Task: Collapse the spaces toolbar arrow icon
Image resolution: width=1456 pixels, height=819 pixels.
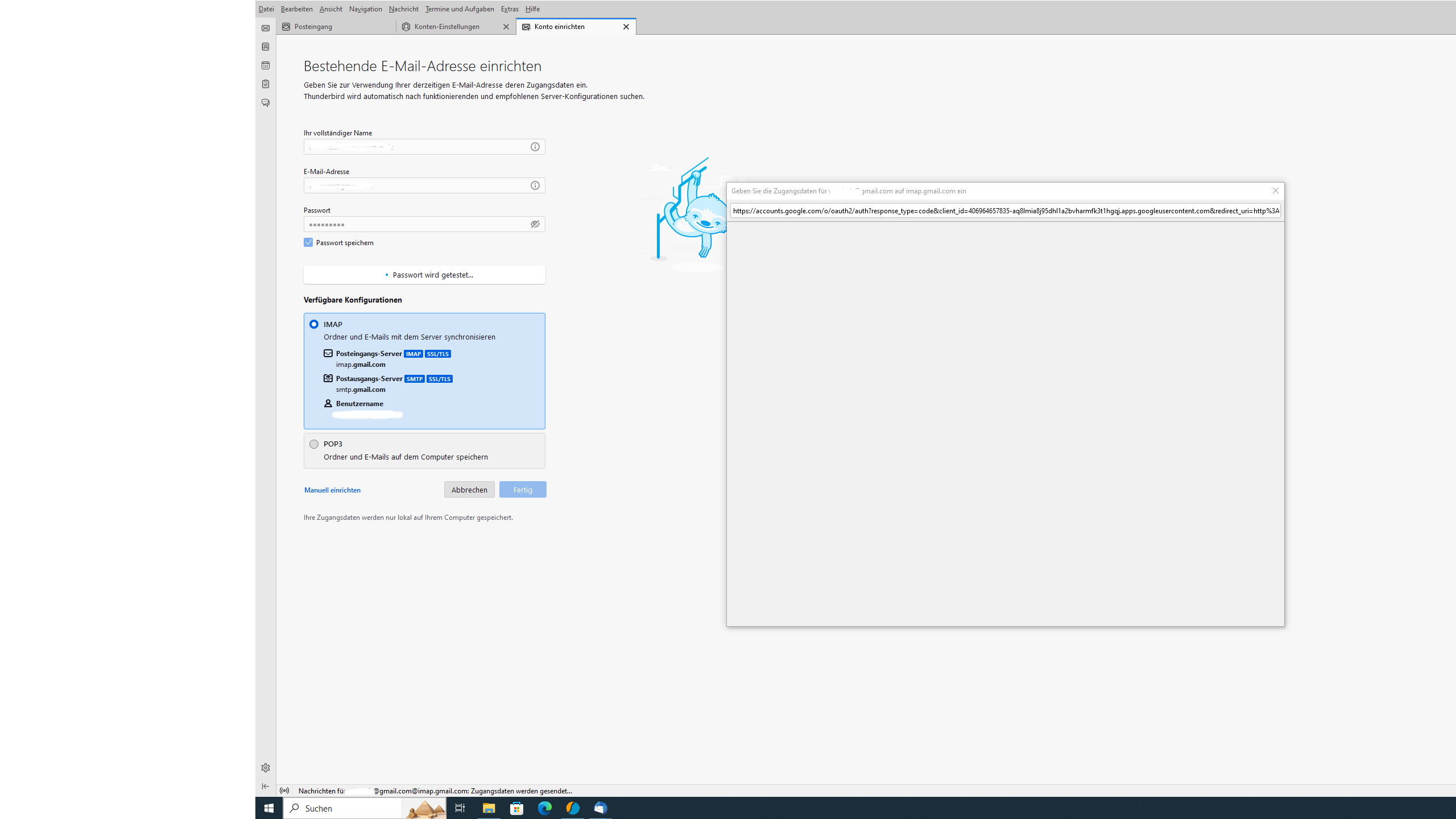Action: (x=266, y=787)
